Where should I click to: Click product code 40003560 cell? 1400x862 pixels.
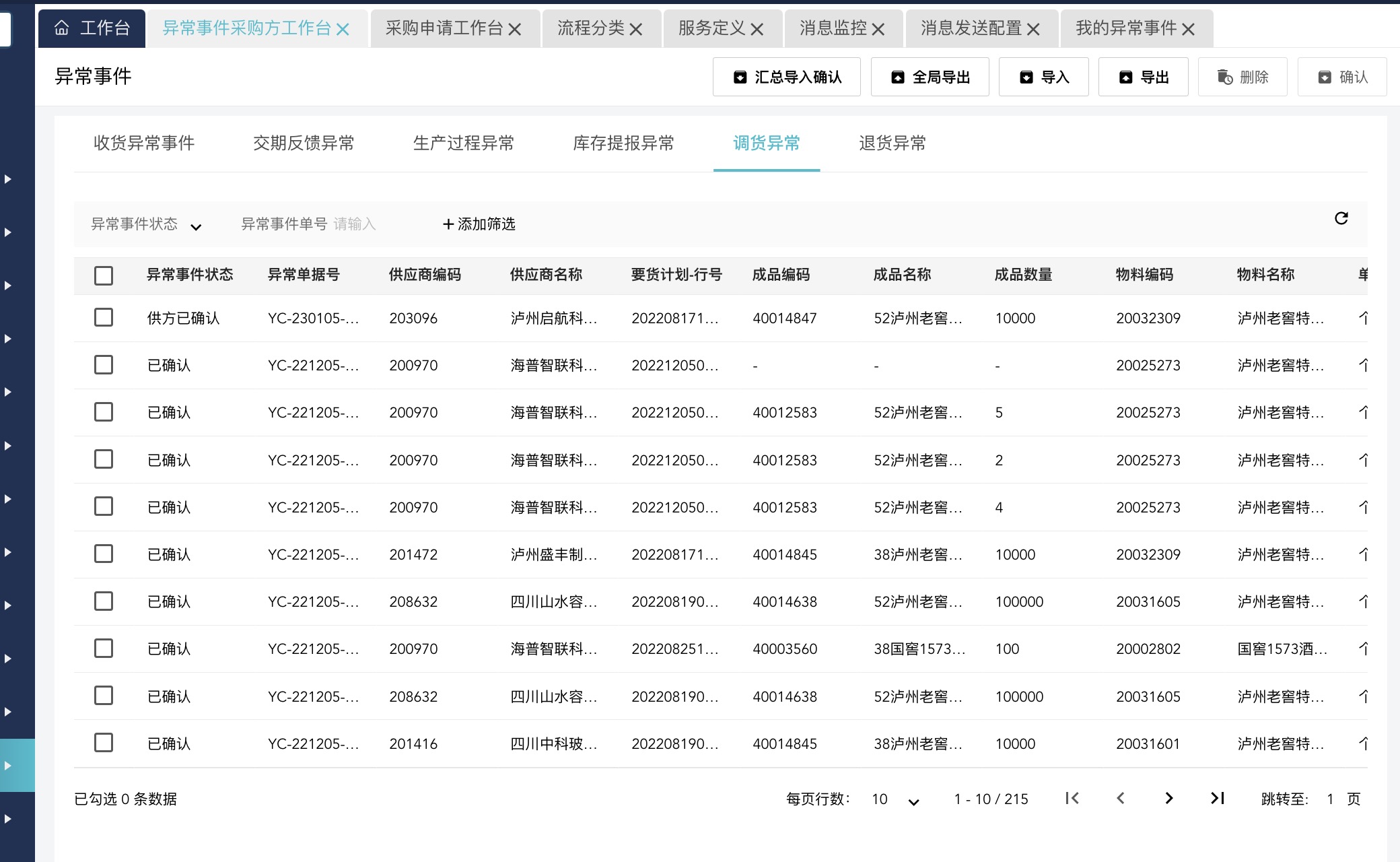785,649
